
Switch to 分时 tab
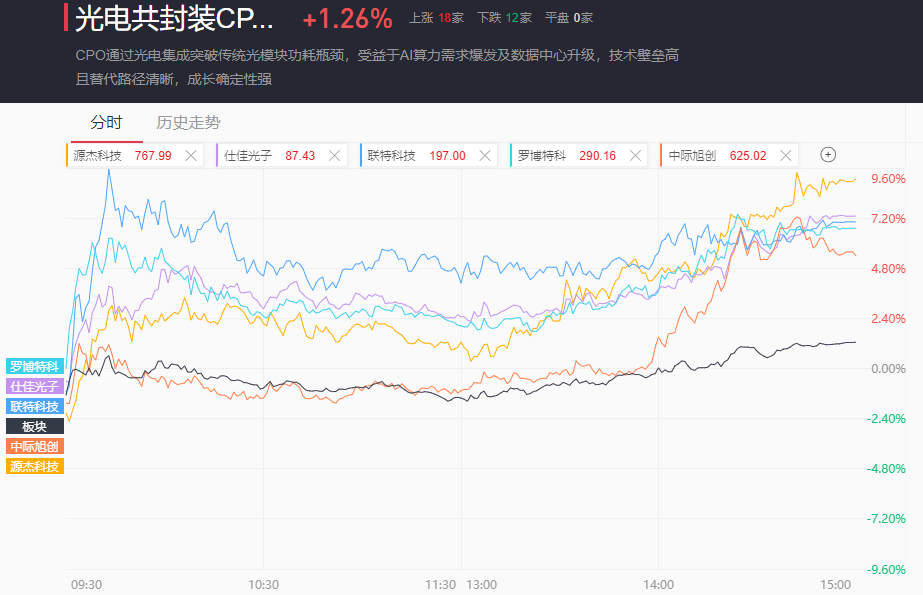click(x=106, y=123)
